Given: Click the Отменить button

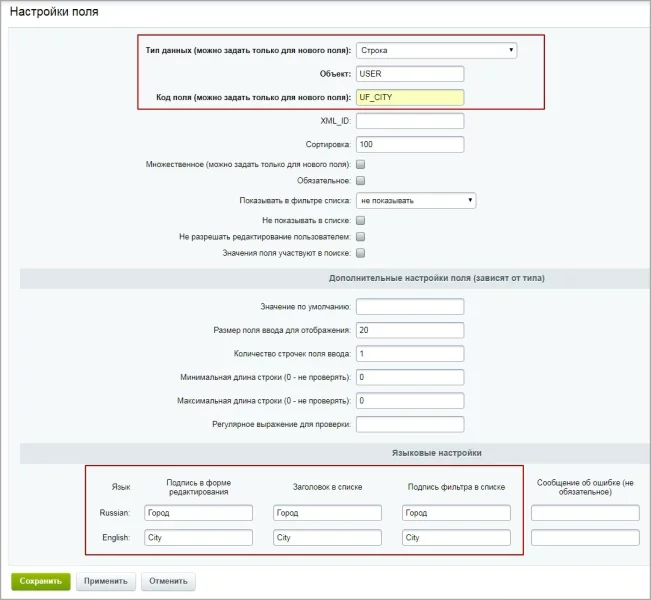Looking at the screenshot, I should click(x=168, y=581).
